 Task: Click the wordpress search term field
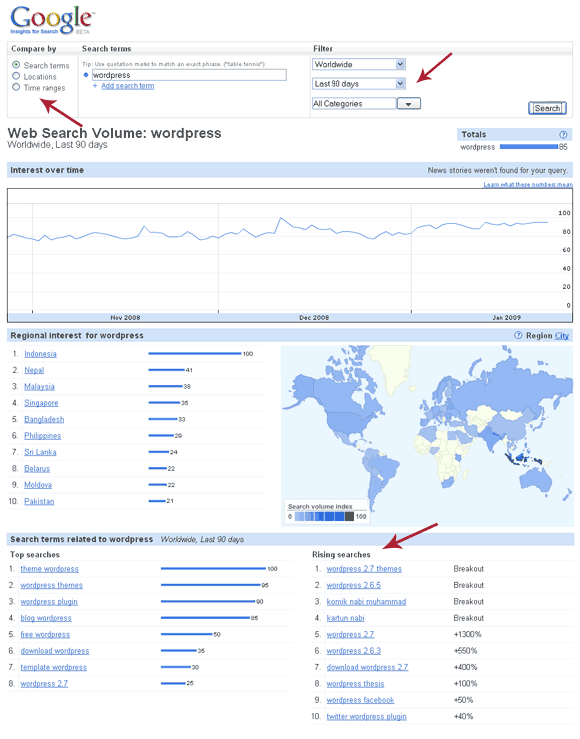point(189,75)
